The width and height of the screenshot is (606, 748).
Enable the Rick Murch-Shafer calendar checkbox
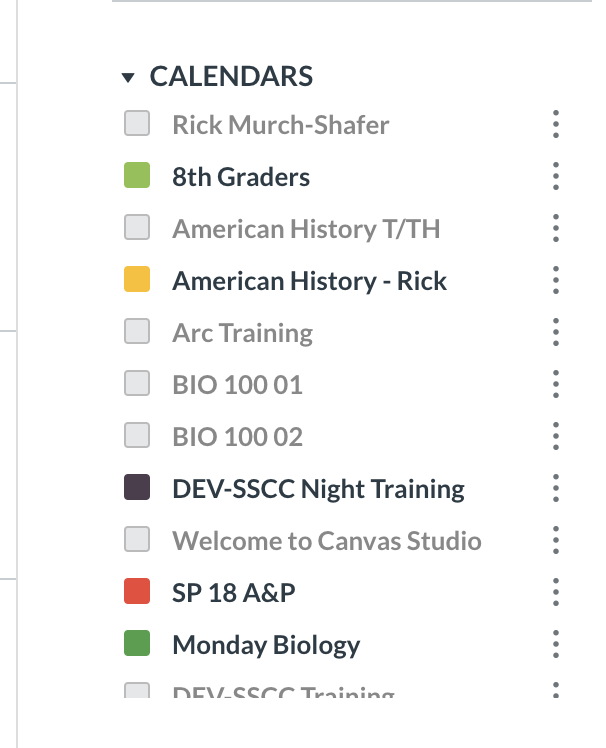(x=137, y=124)
